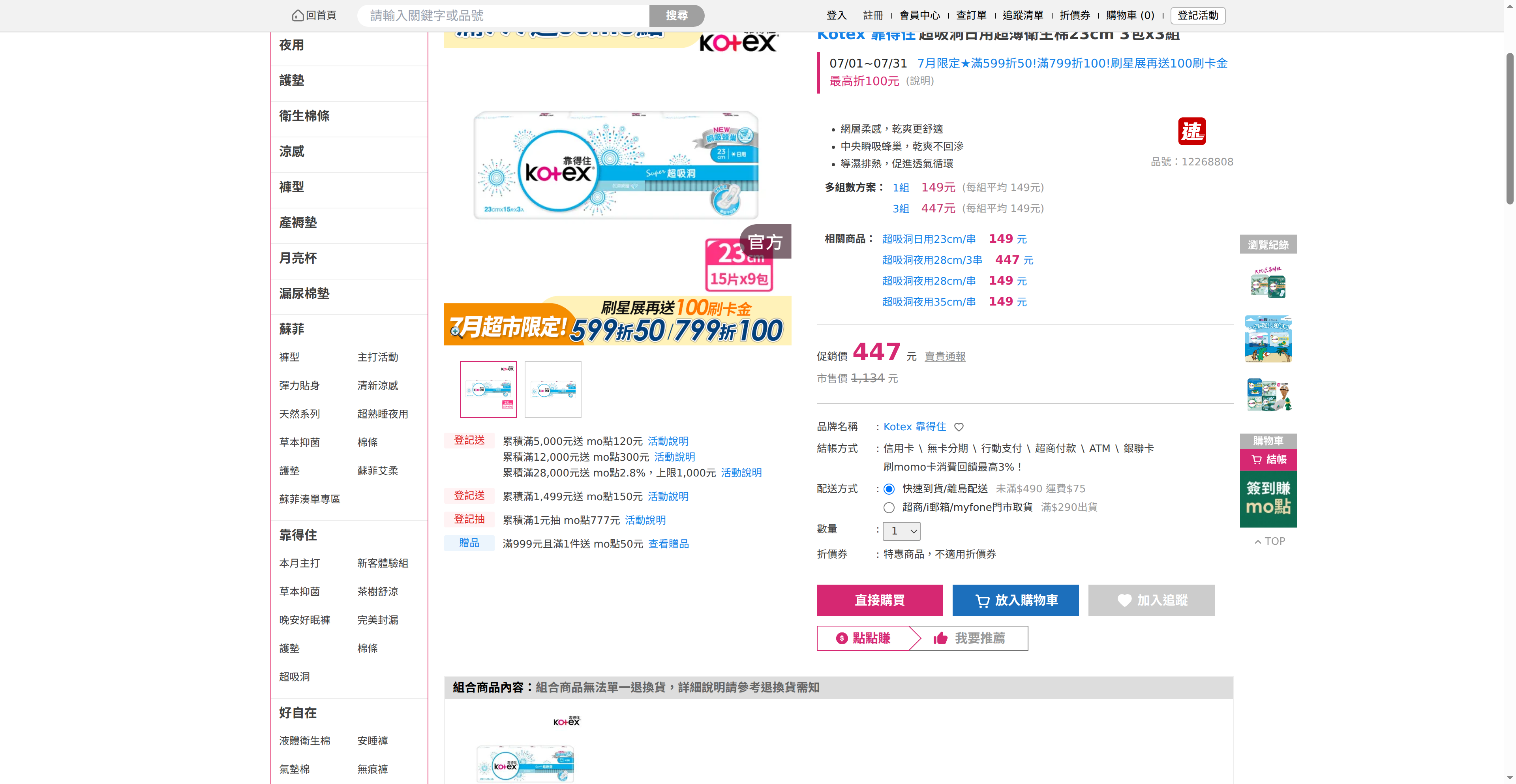Viewport: 1516px width, 784px height.
Task: Click the main Kotex product image
Action: coord(617,188)
